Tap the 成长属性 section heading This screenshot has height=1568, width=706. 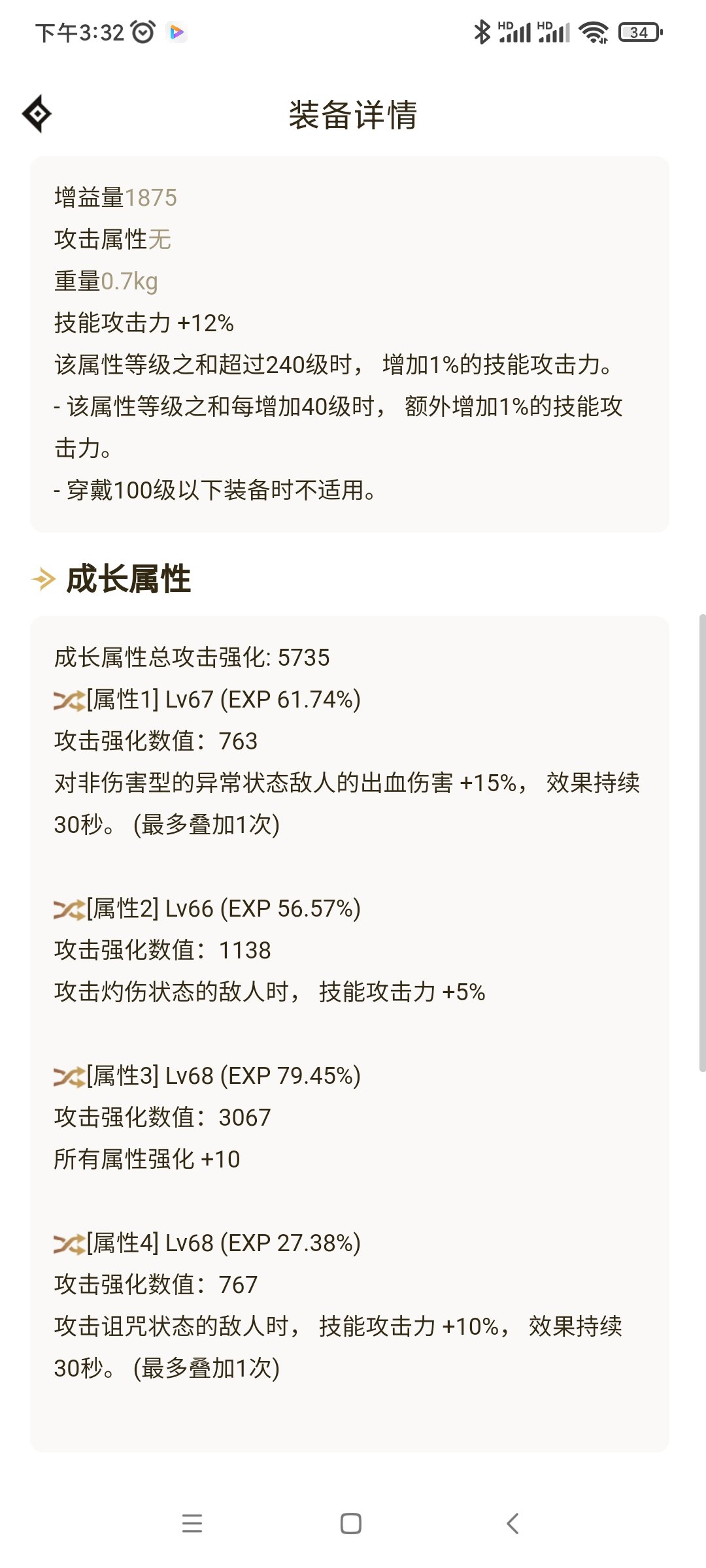click(128, 579)
